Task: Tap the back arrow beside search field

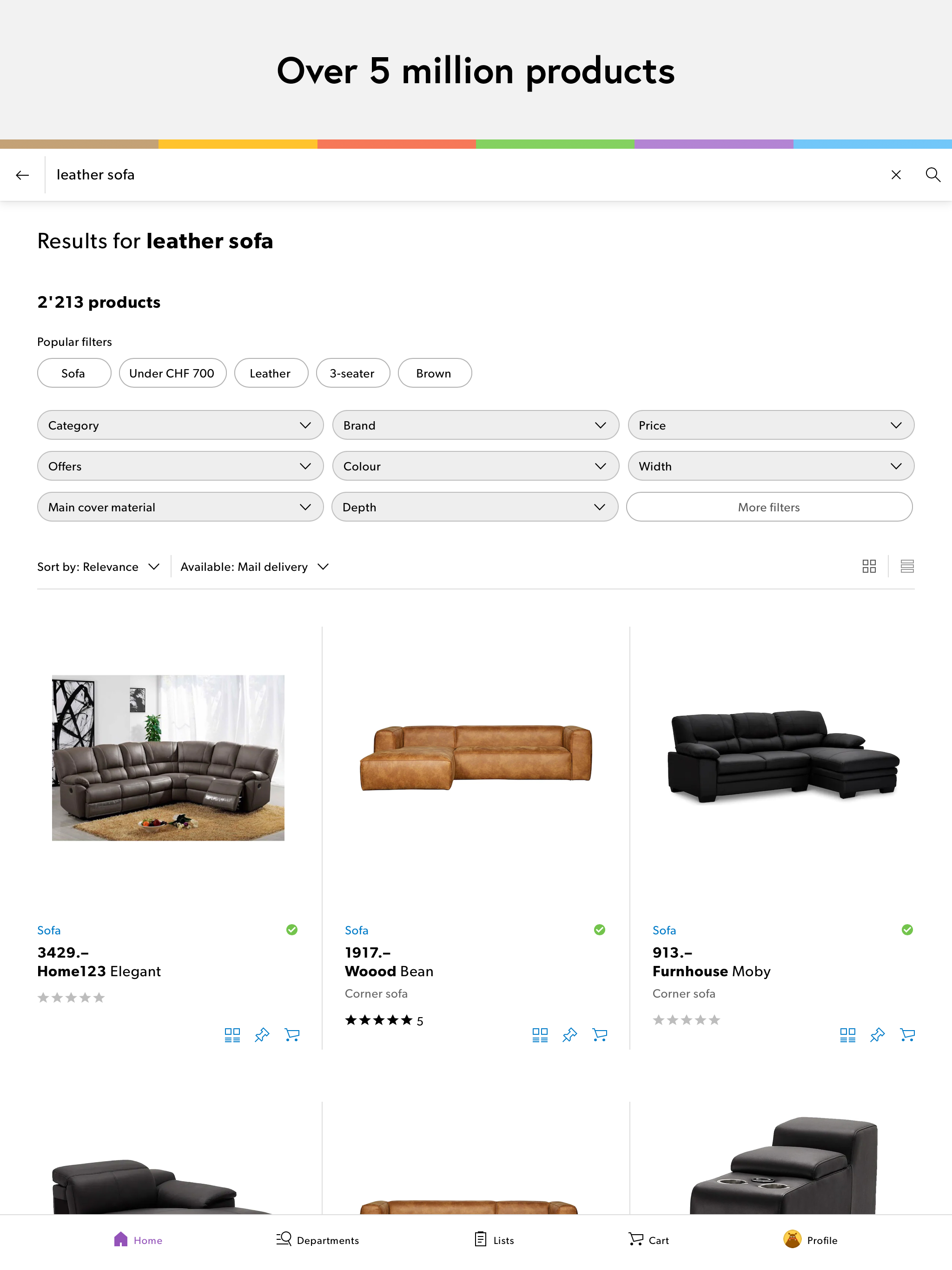Action: click(22, 175)
